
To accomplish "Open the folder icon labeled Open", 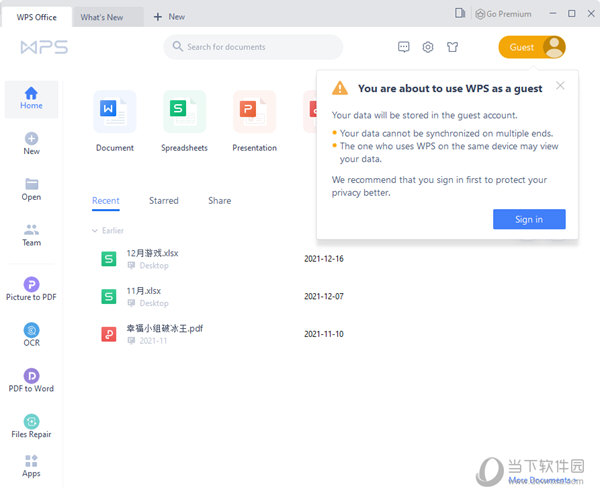I will pyautogui.click(x=31, y=184).
